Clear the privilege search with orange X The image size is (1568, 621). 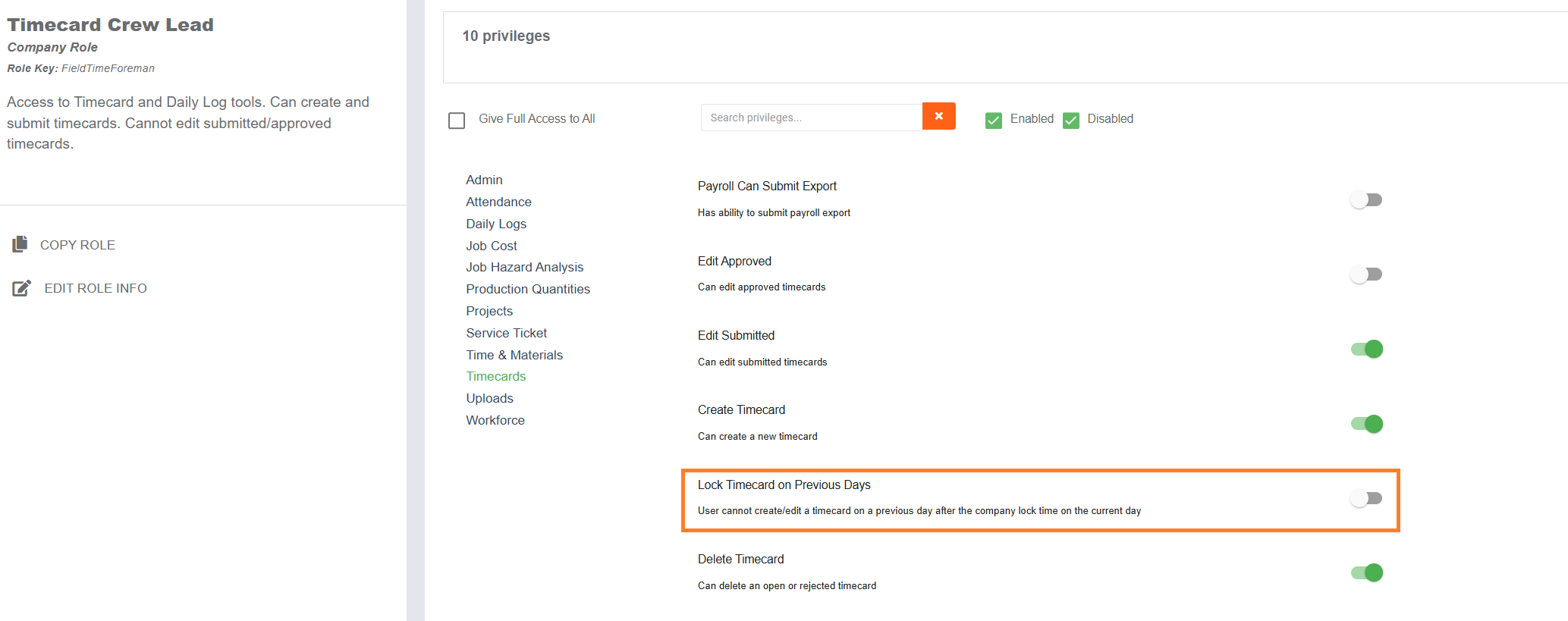[x=938, y=117]
